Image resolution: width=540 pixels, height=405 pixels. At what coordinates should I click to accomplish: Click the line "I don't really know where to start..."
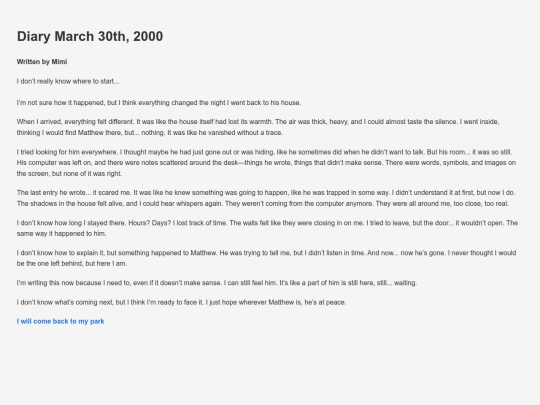pyautogui.click(x=68, y=82)
